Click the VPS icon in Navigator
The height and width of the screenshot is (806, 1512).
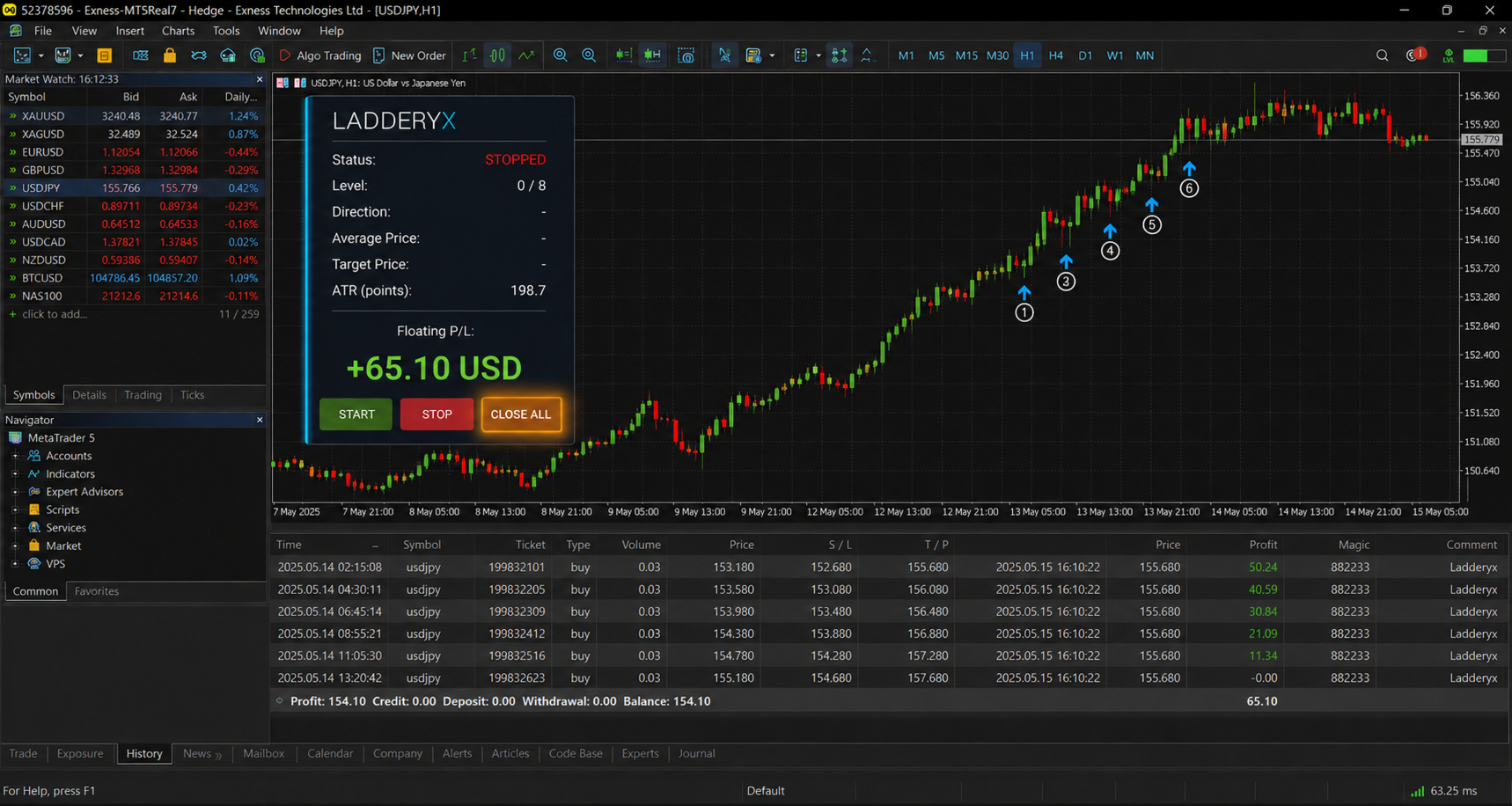coord(34,564)
